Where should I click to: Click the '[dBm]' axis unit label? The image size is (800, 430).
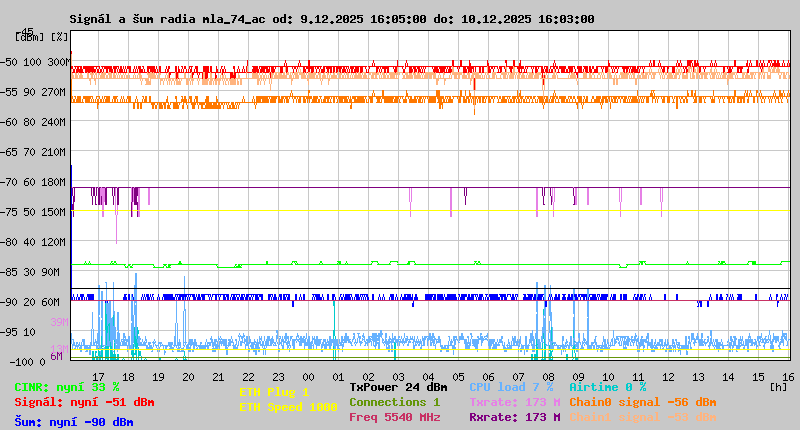coord(30,37)
